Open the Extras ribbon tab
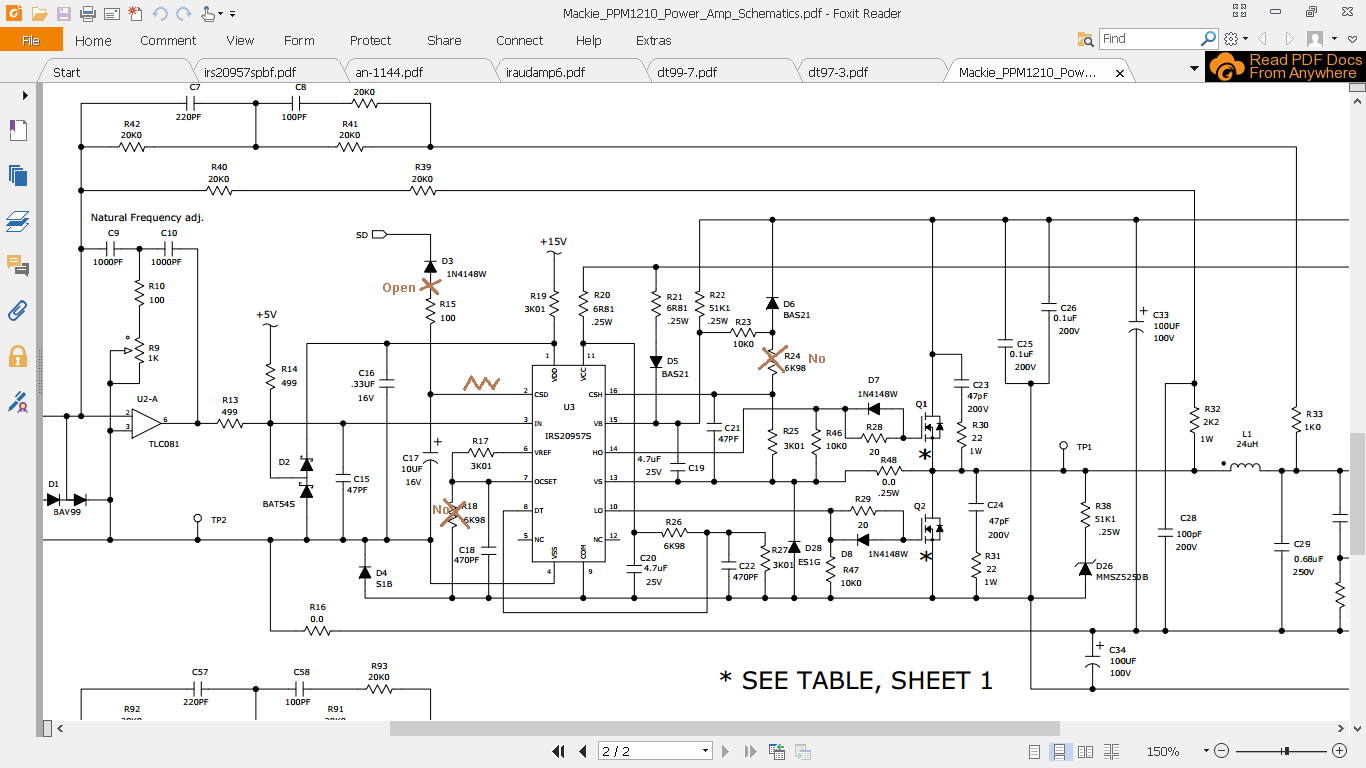 [x=653, y=40]
